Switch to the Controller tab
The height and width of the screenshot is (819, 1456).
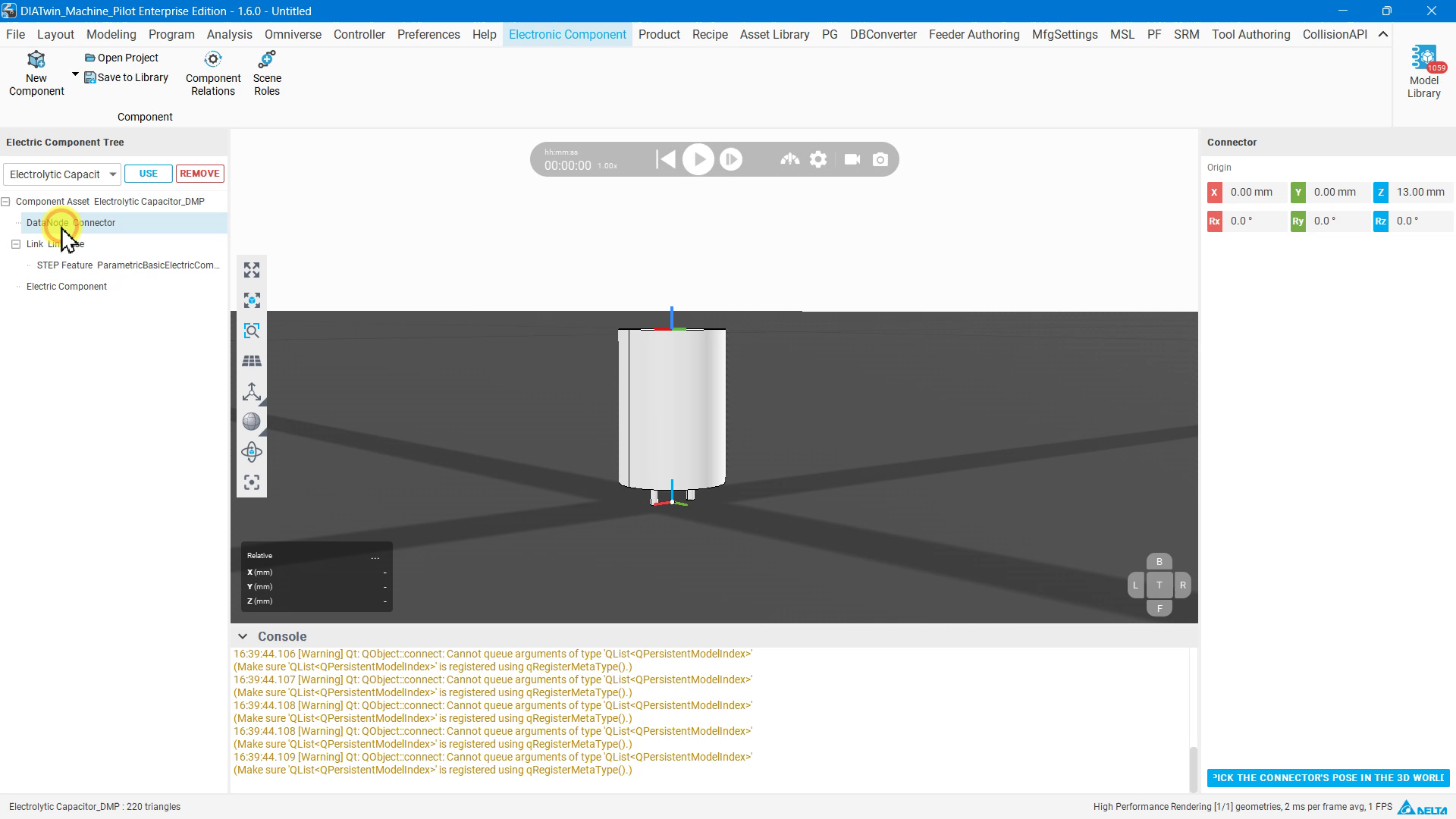(359, 34)
